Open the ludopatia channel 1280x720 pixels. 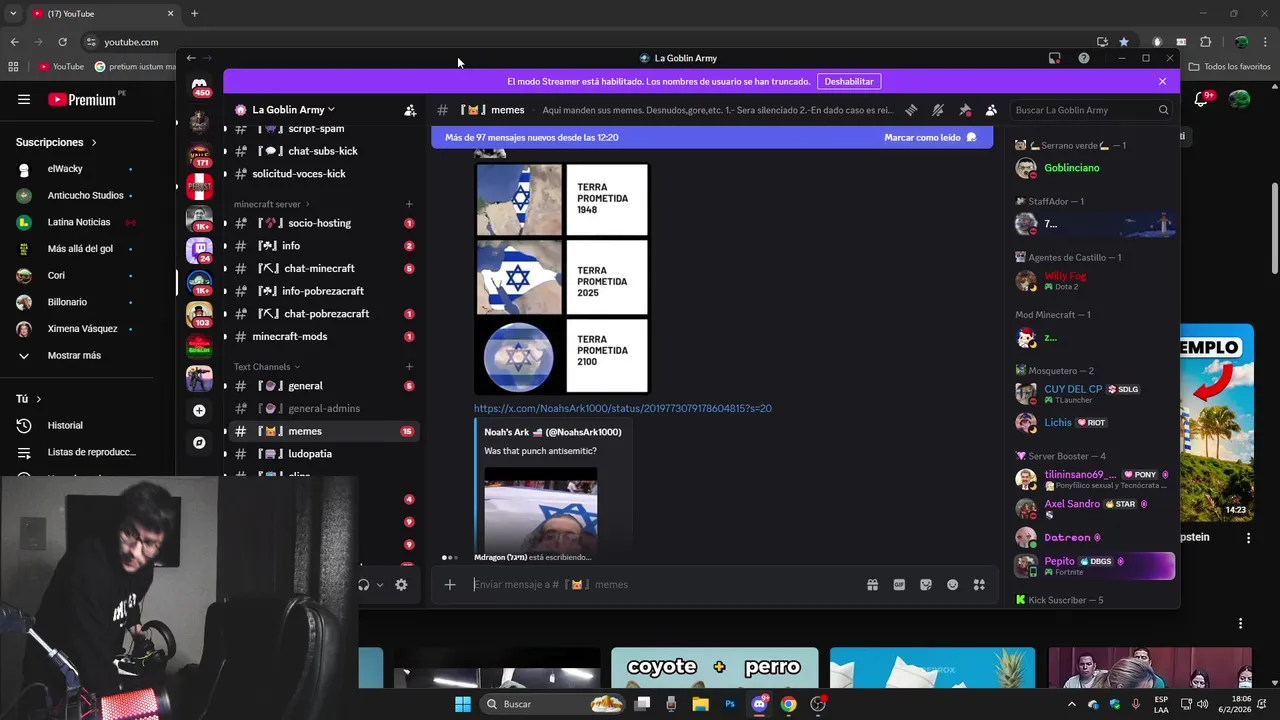(x=322, y=454)
